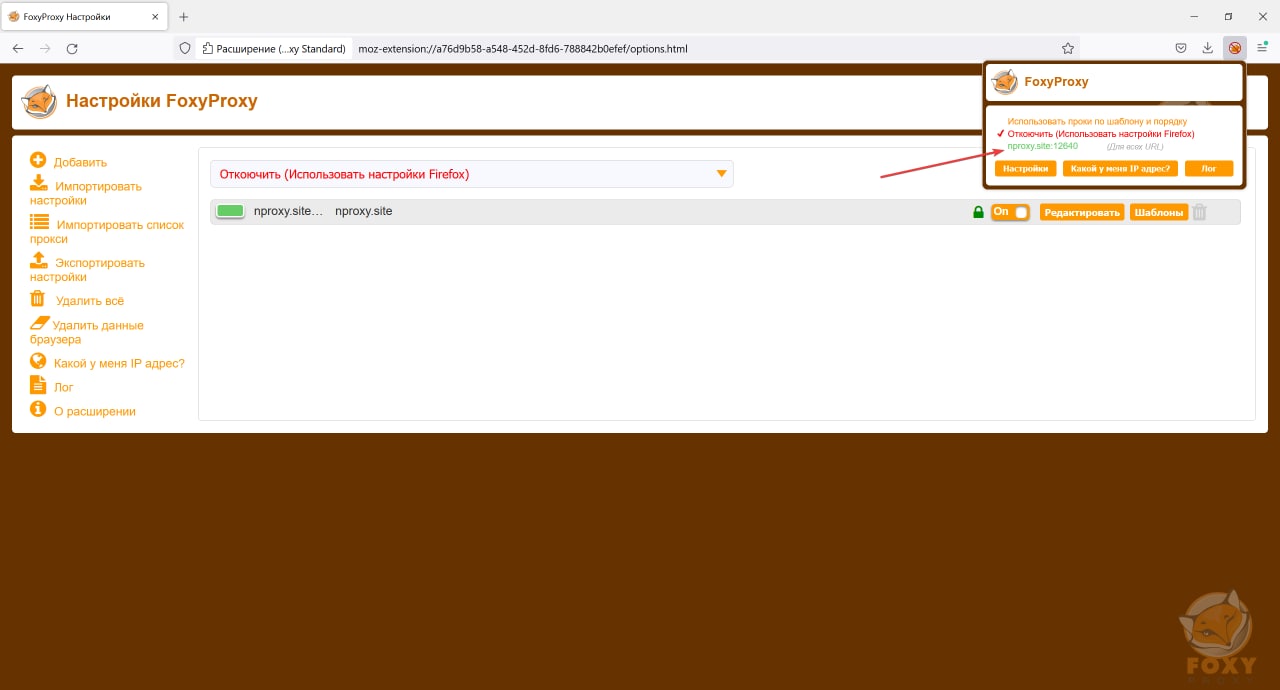Bookmark this page with the star icon
1280x690 pixels.
1068,48
